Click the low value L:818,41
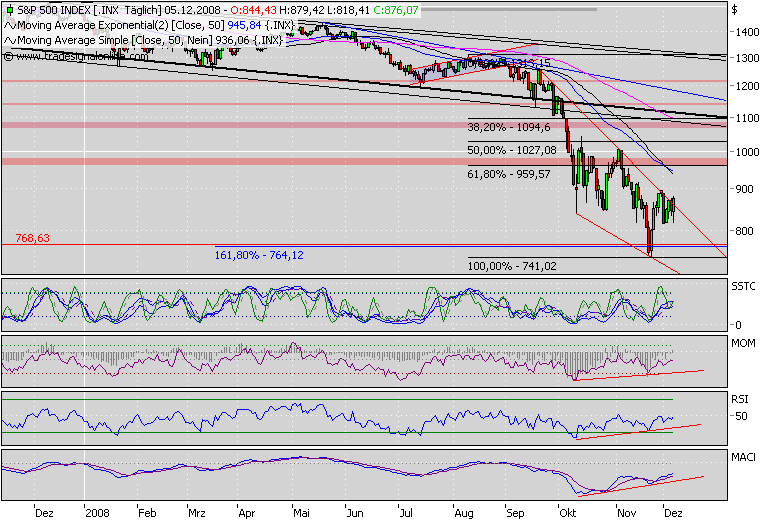Screen dimensions: 769x520 [347, 10]
